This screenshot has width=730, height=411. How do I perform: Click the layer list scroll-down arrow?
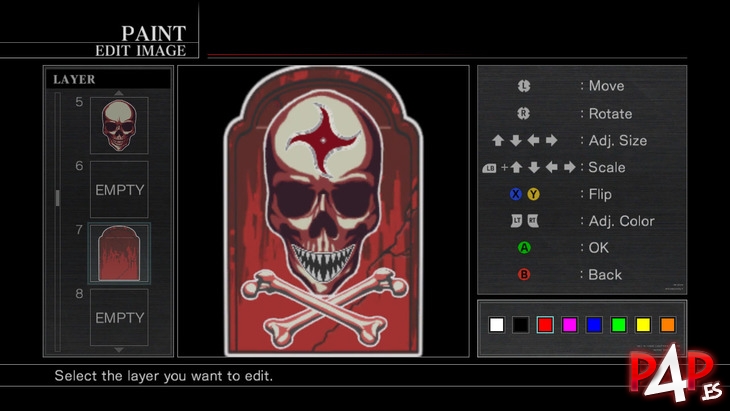119,350
